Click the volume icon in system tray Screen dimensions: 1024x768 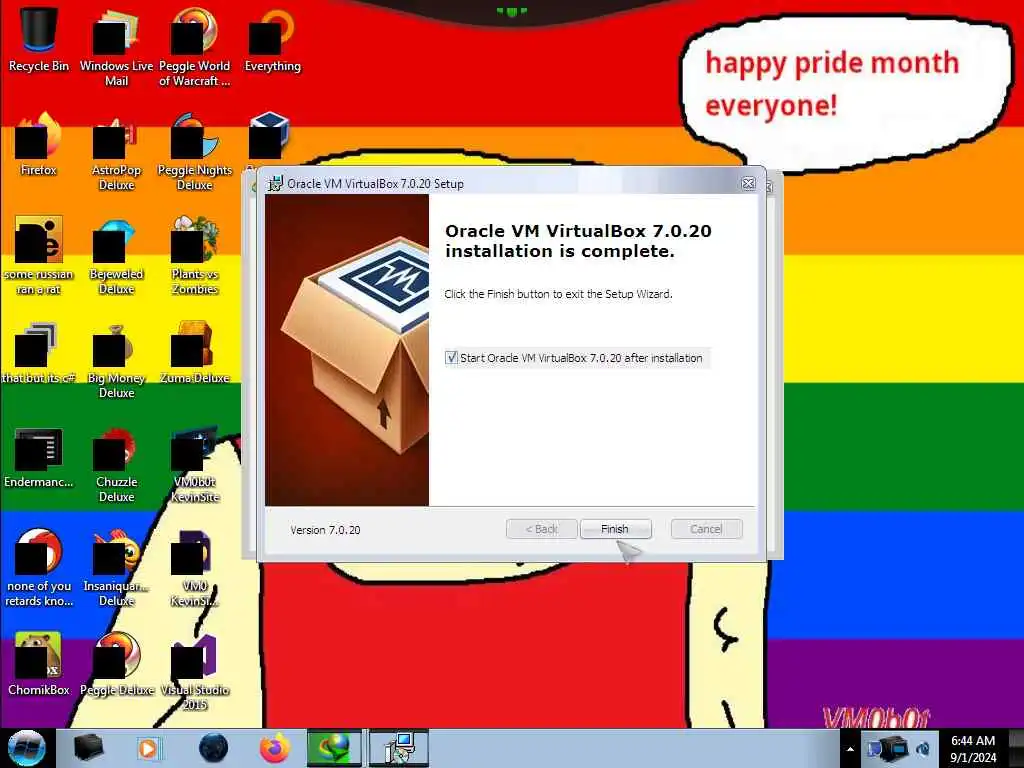tap(923, 749)
